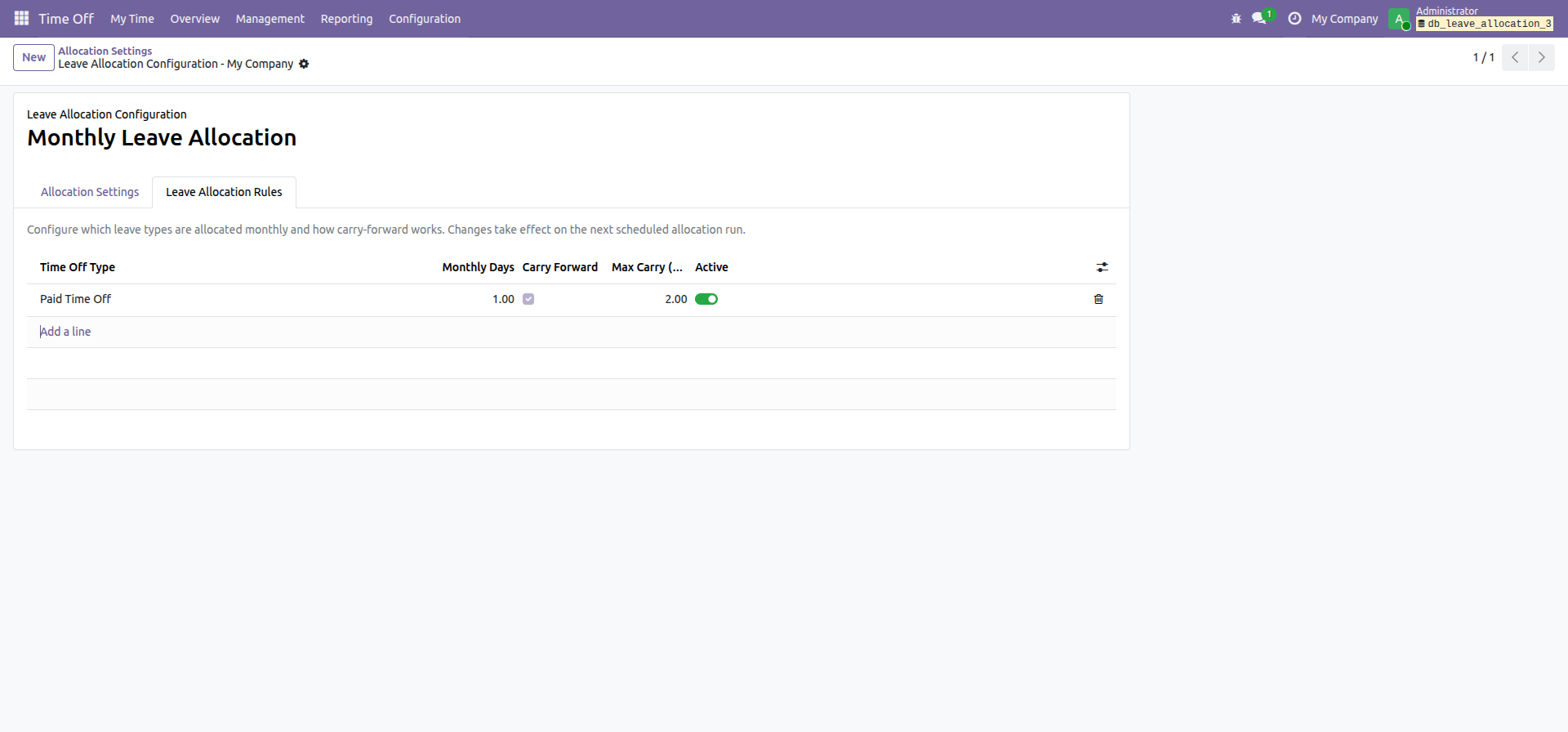Switch to Allocation Settings tab
The width and height of the screenshot is (1568, 732).
click(90, 192)
